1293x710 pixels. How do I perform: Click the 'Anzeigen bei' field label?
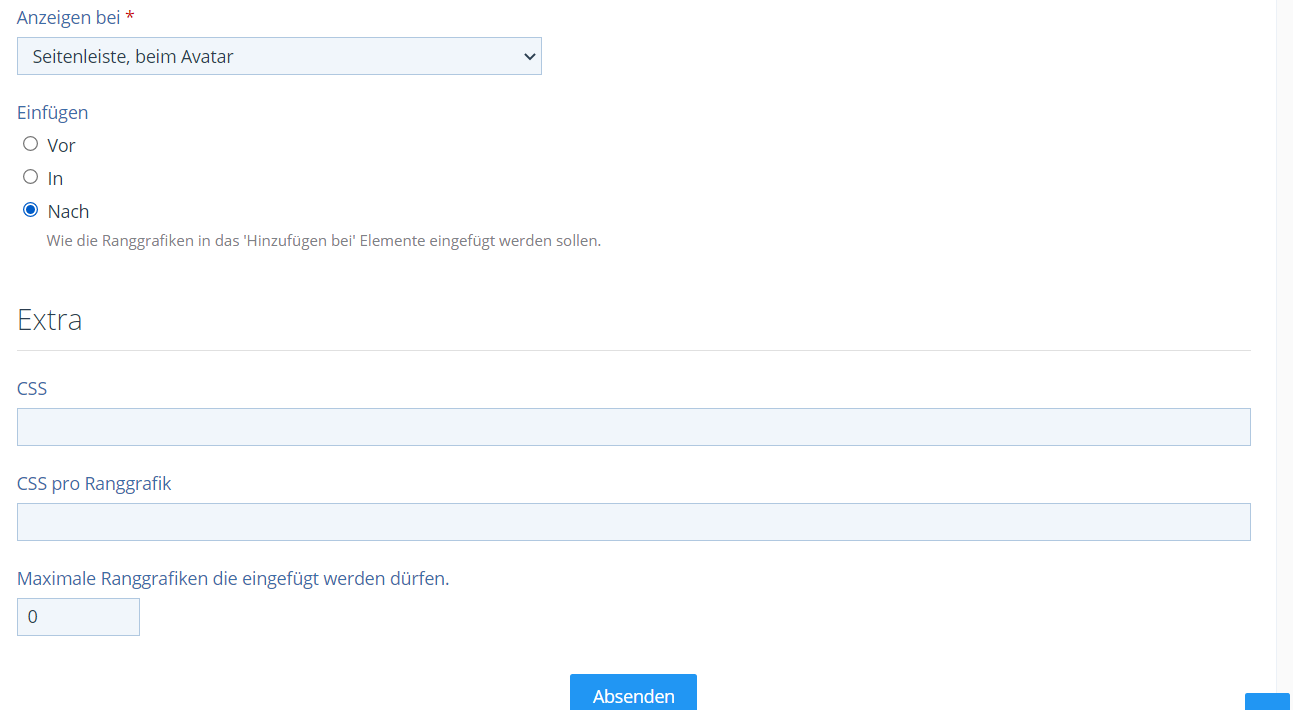[68, 18]
